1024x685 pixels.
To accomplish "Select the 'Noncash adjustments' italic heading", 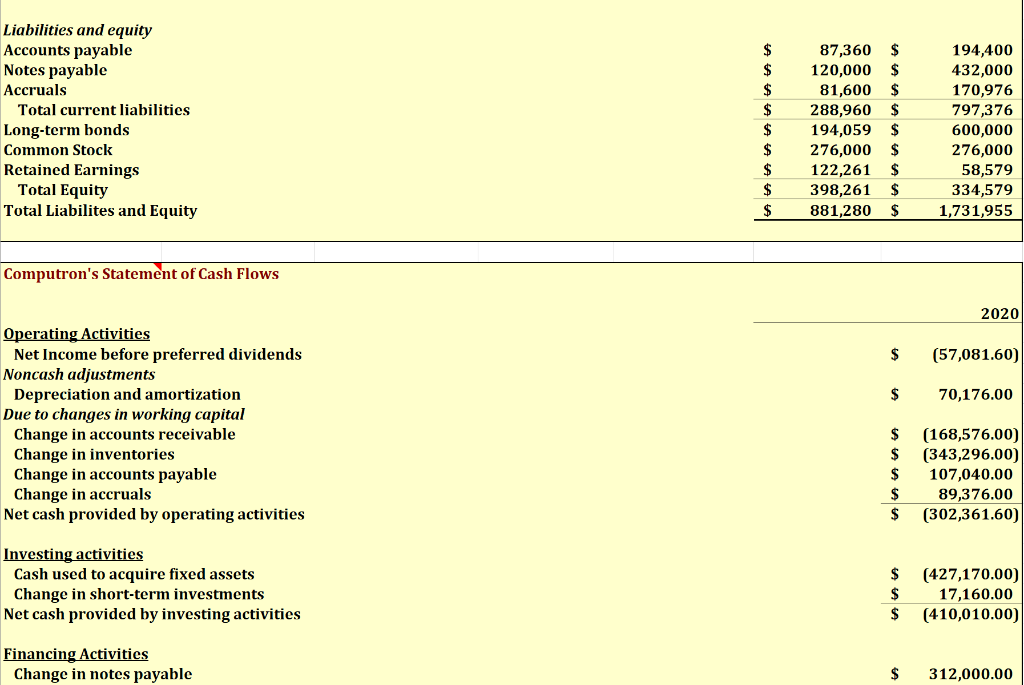I will pos(79,374).
